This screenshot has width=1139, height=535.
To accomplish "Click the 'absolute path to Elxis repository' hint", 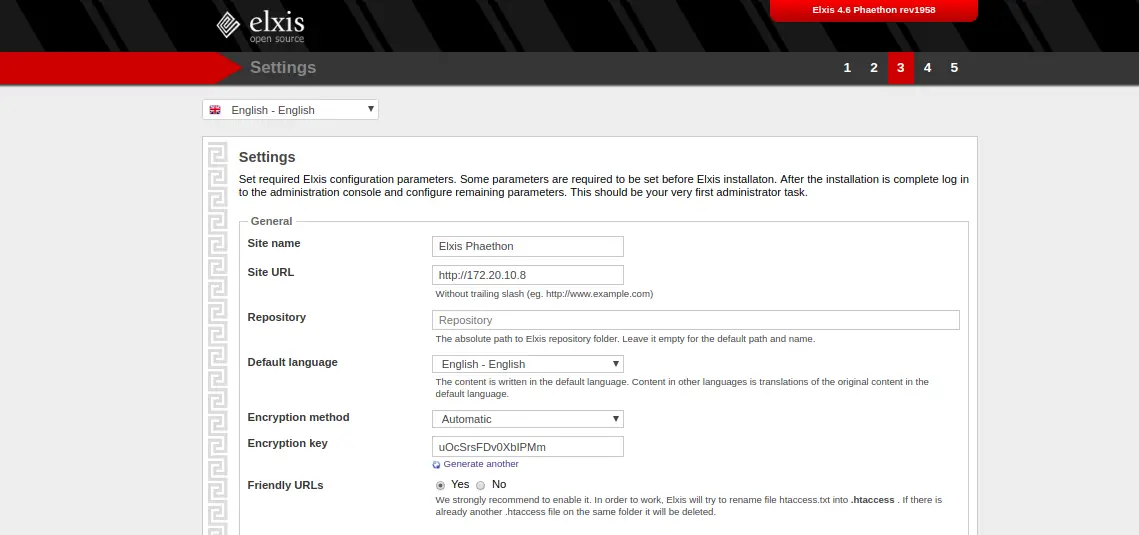I will pyautogui.click(x=625, y=339).
